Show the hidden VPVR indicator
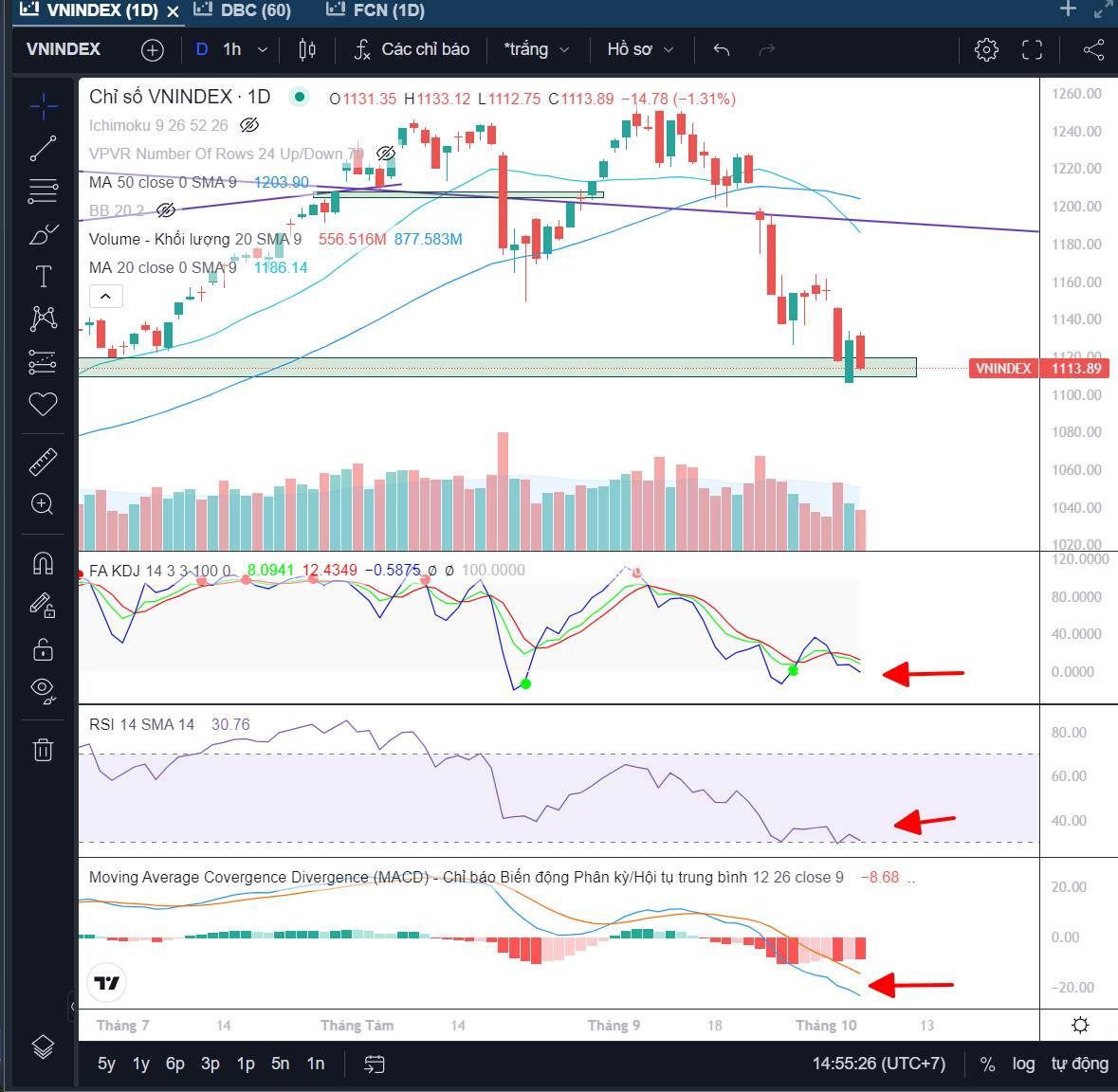Viewport: 1118px width, 1092px height. (x=386, y=154)
